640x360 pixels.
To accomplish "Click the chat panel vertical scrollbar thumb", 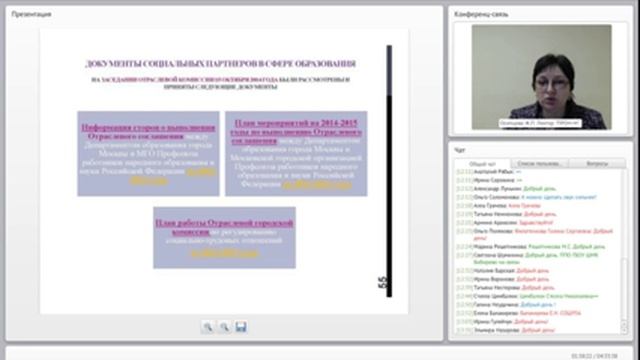I will 624,288.
